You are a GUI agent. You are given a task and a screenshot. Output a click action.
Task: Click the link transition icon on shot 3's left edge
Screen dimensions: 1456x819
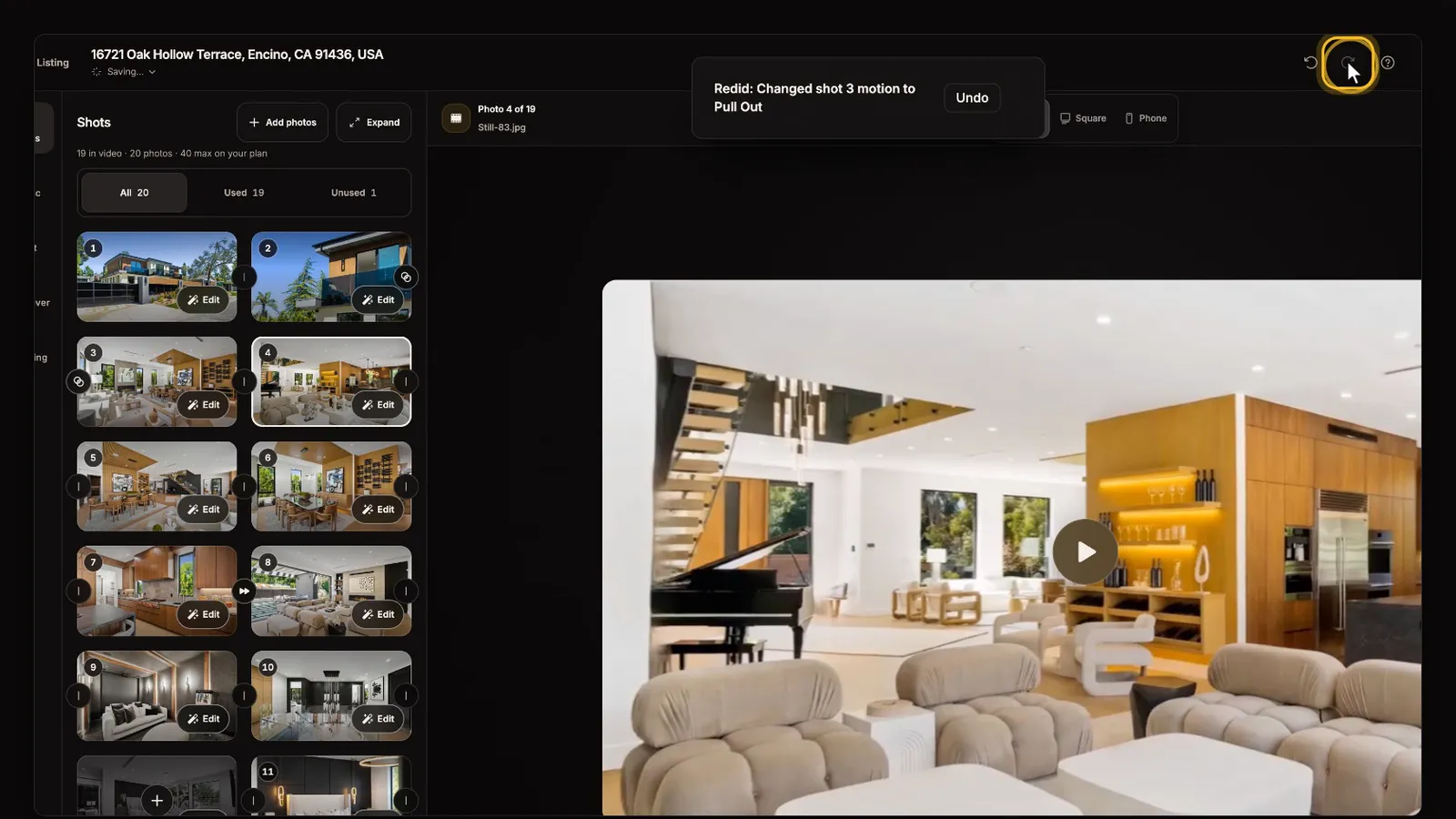pyautogui.click(x=78, y=381)
